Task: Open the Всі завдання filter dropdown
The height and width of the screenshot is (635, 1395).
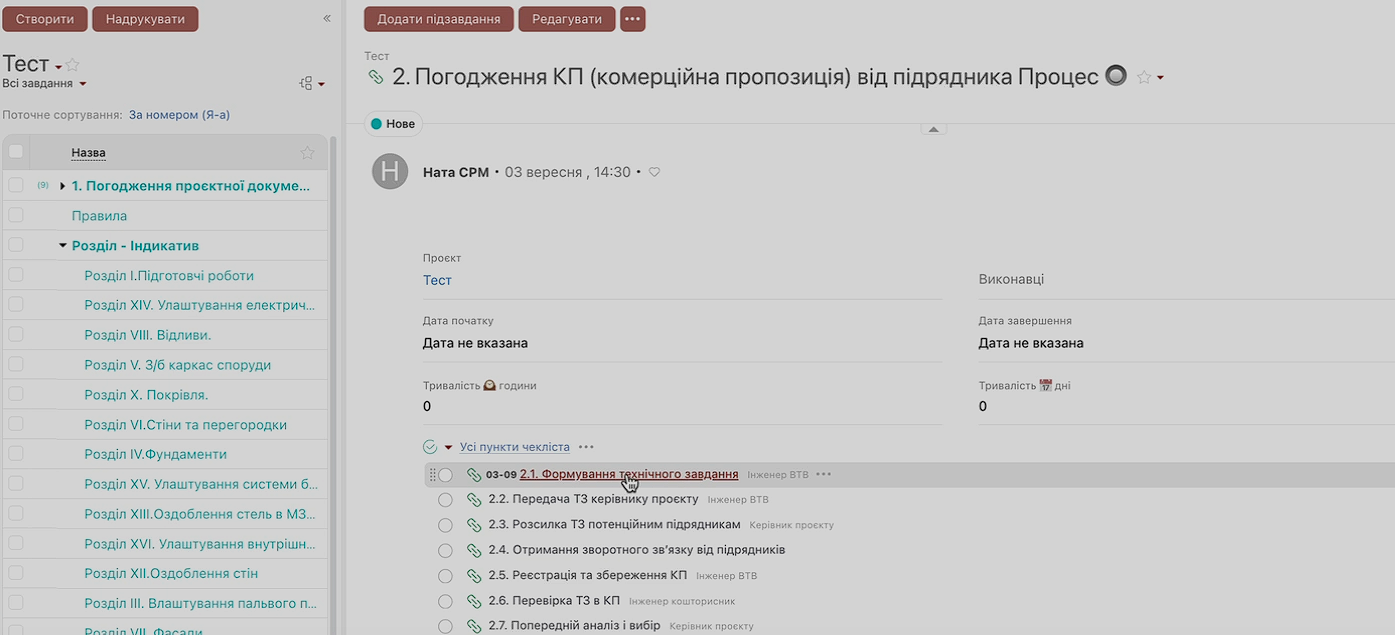Action: click(x=45, y=83)
